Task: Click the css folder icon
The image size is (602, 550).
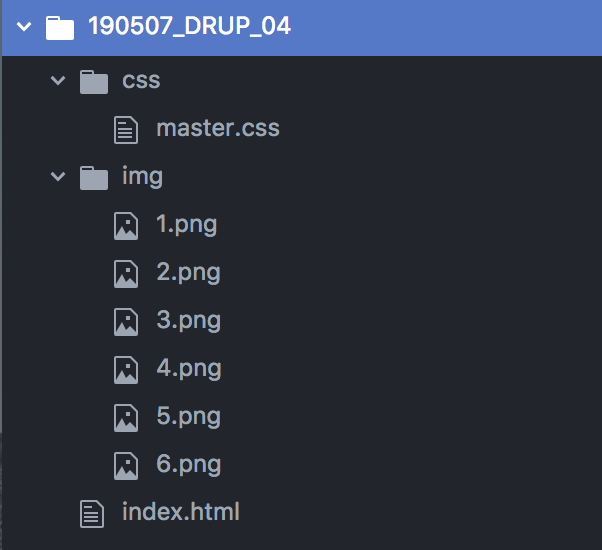Action: point(94,82)
